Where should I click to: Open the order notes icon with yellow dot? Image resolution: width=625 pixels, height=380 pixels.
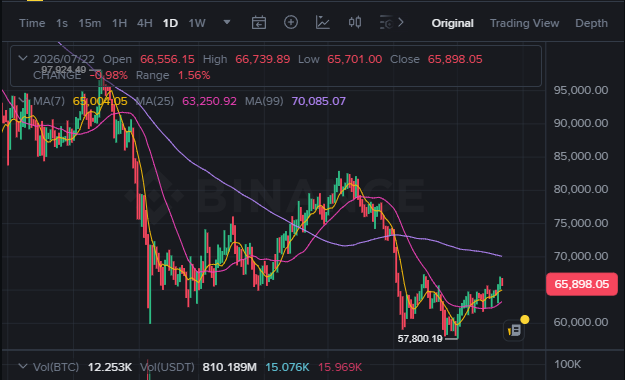point(514,330)
